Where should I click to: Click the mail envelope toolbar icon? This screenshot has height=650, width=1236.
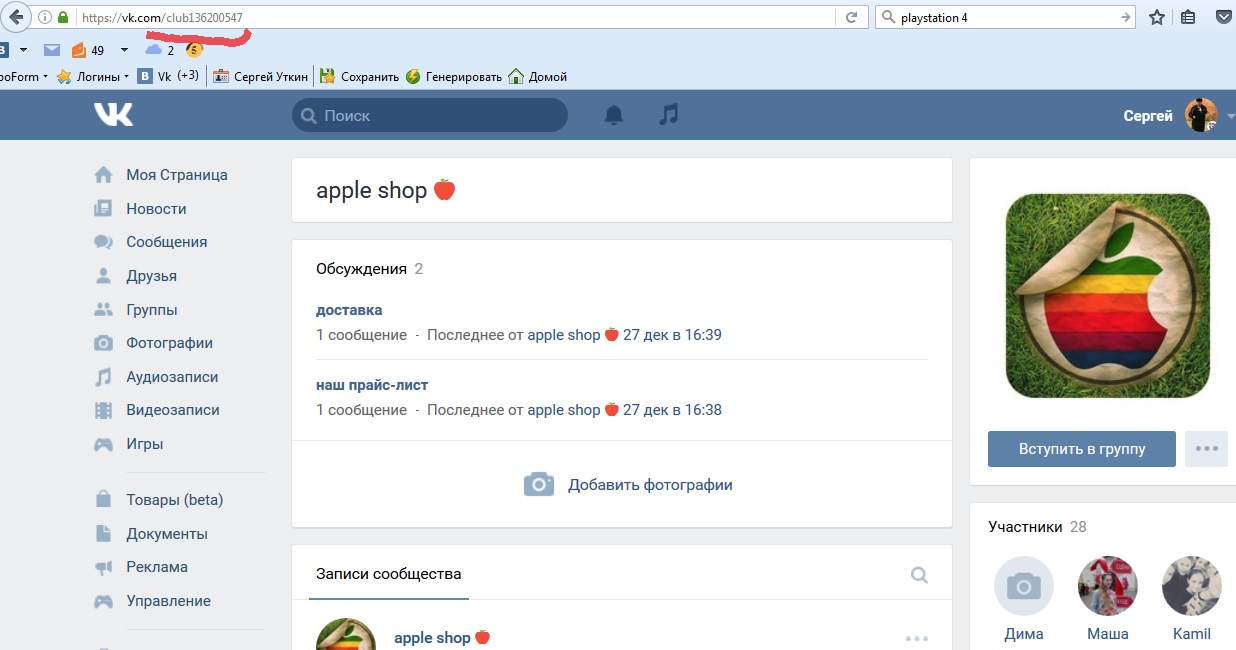click(52, 50)
